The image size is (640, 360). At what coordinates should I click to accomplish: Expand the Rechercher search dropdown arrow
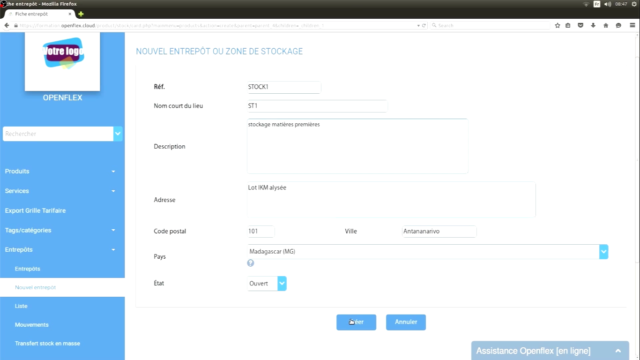point(118,134)
